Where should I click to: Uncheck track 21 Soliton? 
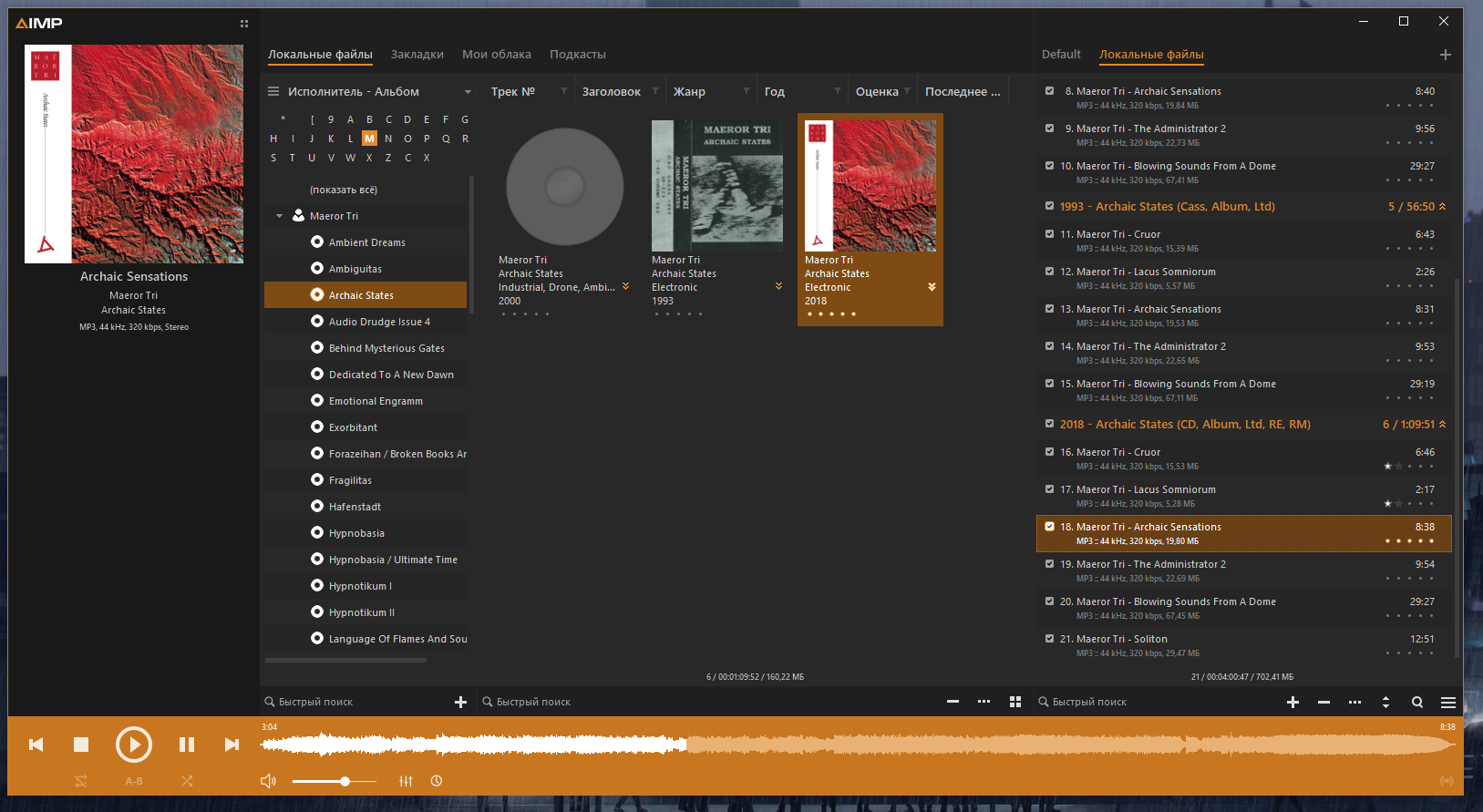click(1050, 639)
